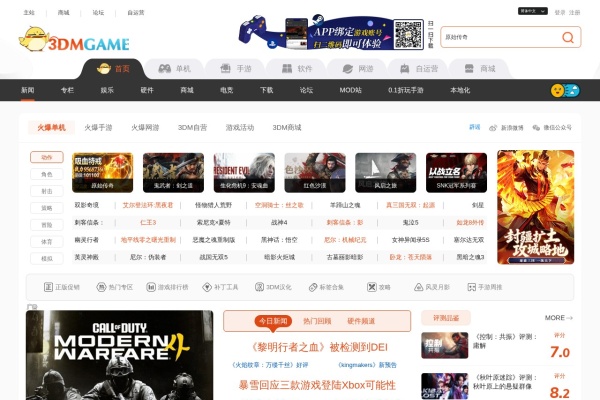Screen dimensions: 600x400
Task: Select the 角色 genre filter
Action: pyautogui.click(x=47, y=174)
